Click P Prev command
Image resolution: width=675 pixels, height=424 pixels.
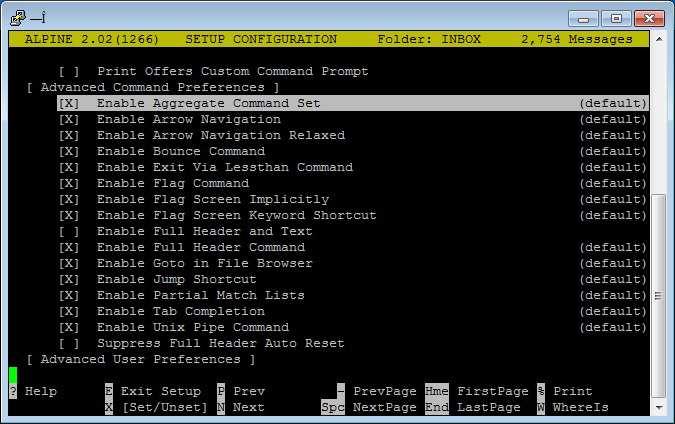241,391
